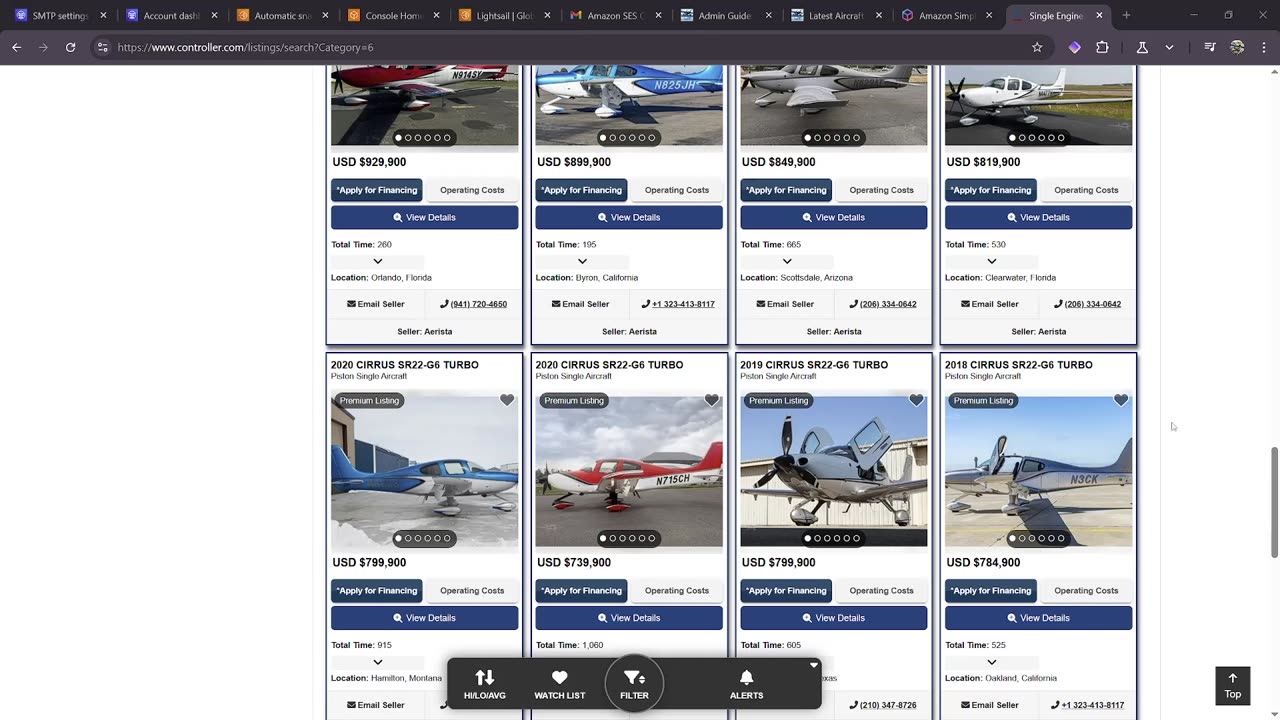Open 2019 Cirrus SR22-G6 Turbo title

point(814,365)
